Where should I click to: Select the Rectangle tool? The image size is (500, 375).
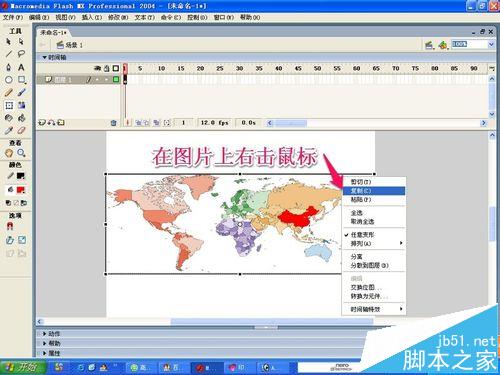(21, 80)
